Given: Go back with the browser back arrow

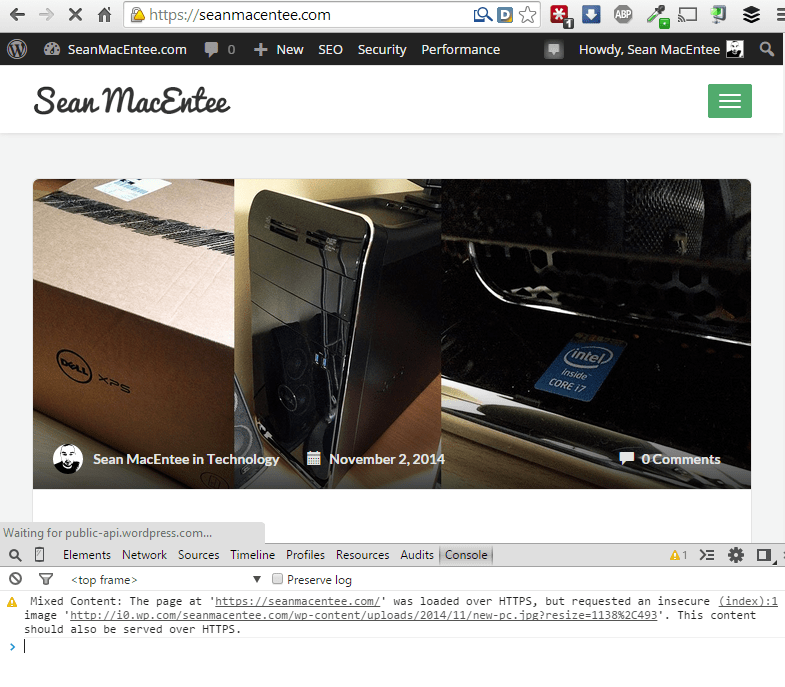Looking at the screenshot, I should 17,15.
